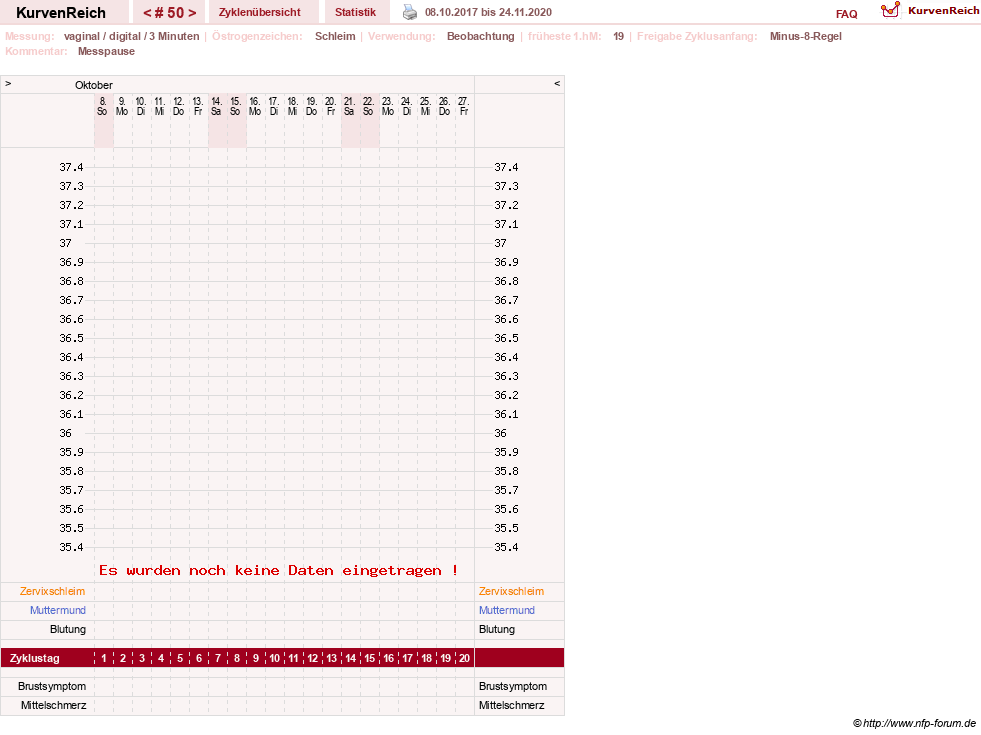
Task: Click the '<' arrow at chart's right edge
Action: click(x=557, y=84)
